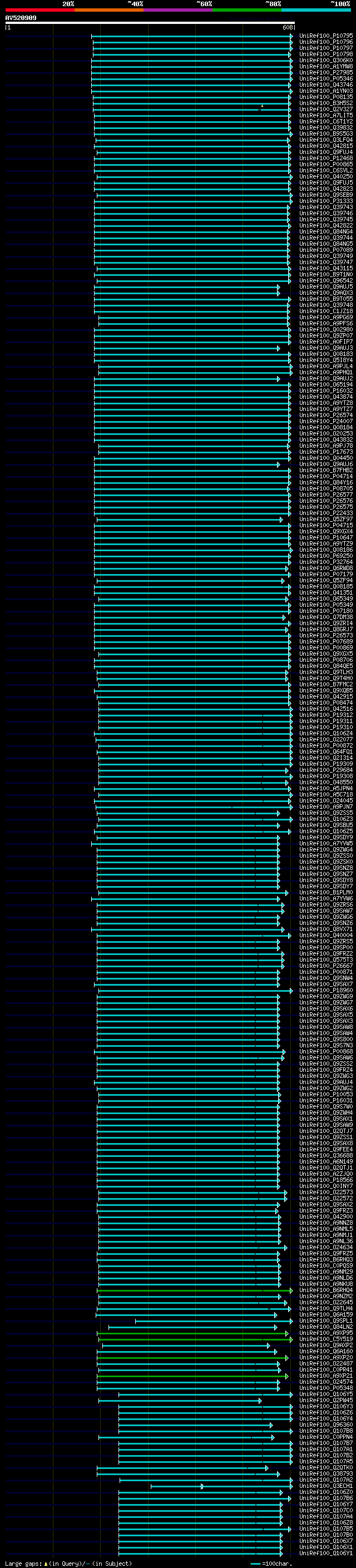356x1568 pixels.
Task: Select the UniRef100_A9XP21 label
Action: point(326,1376)
